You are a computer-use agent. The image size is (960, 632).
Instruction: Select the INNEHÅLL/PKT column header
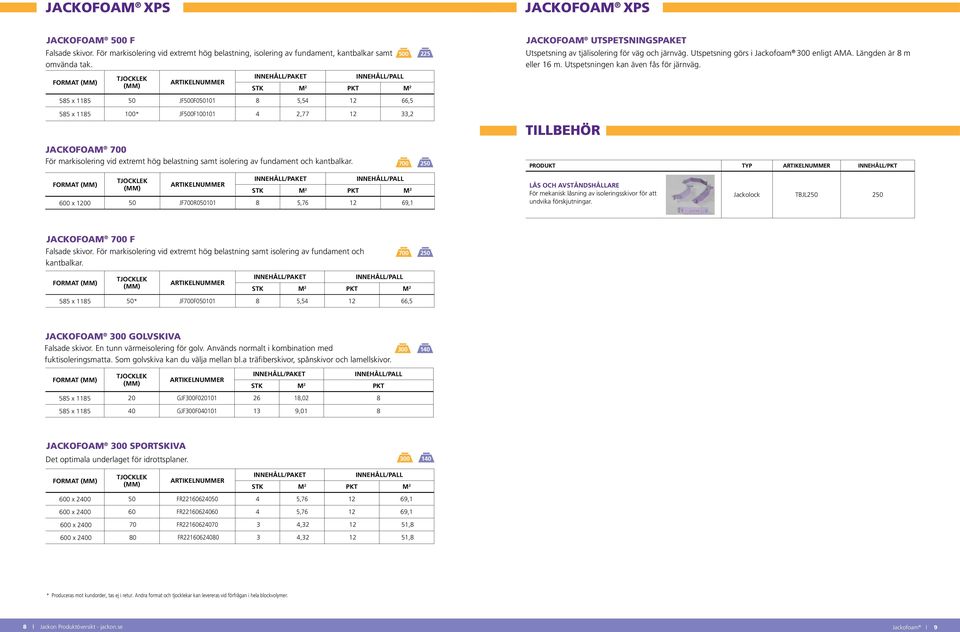877,166
